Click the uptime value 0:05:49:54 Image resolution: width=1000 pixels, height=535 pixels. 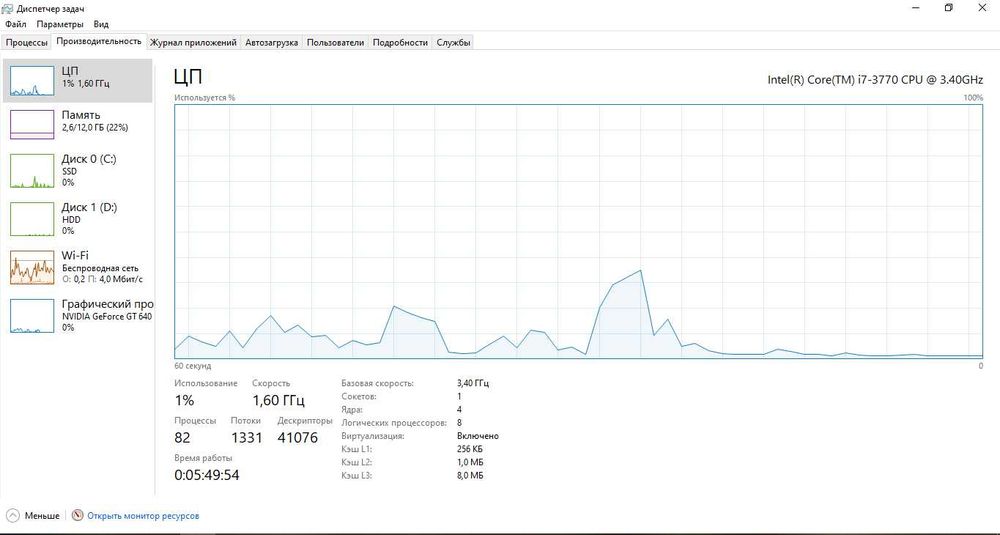207,475
